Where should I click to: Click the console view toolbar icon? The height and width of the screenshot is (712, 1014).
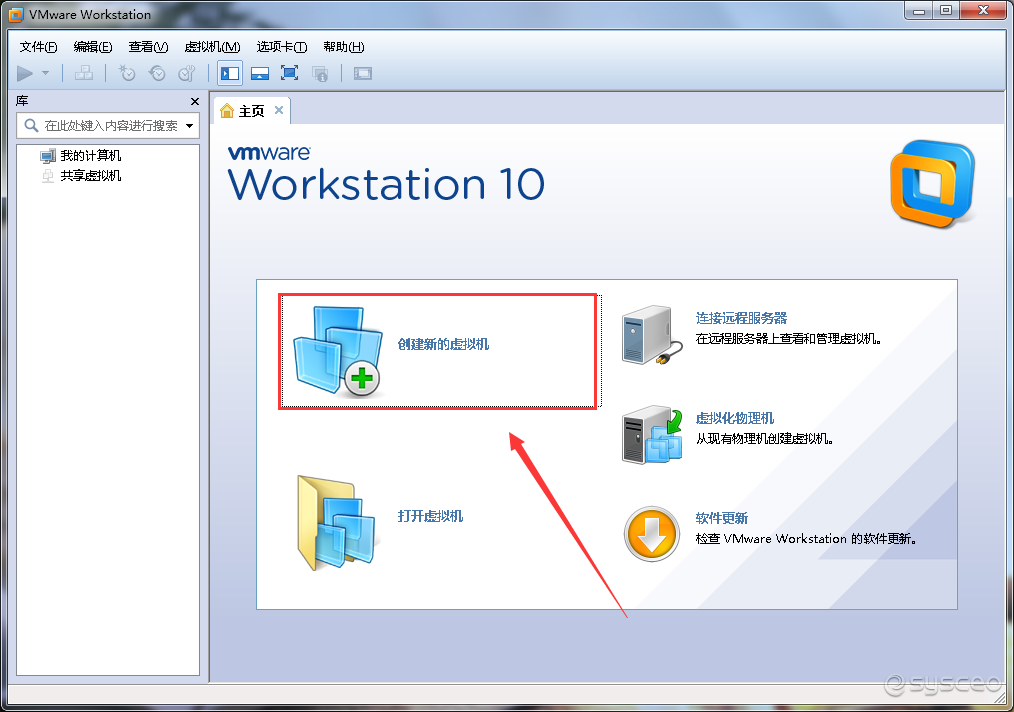pos(363,74)
